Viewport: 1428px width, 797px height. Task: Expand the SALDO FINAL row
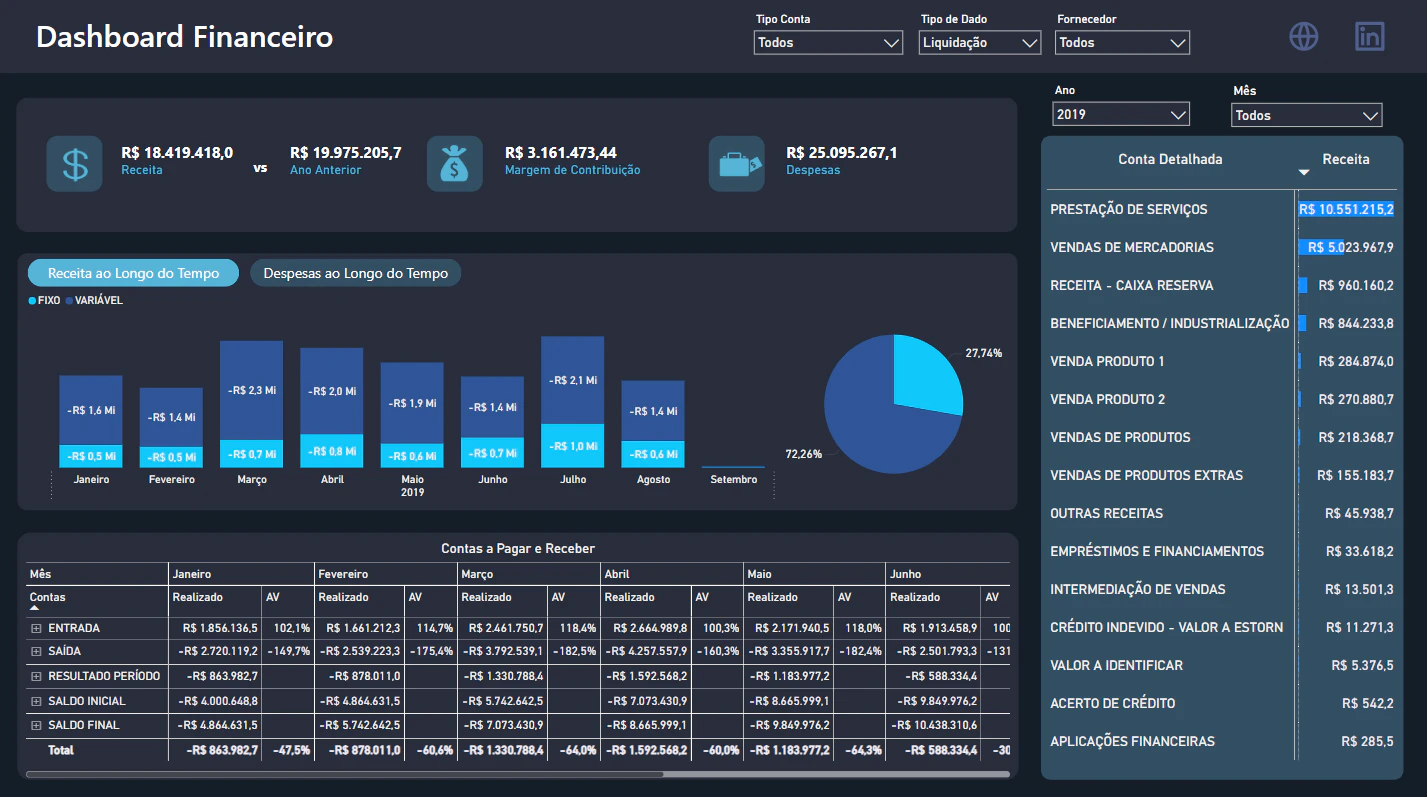pos(36,725)
